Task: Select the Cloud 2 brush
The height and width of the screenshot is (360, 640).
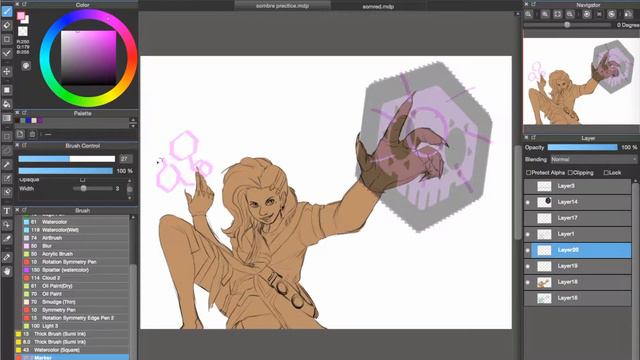Action: tap(76, 278)
